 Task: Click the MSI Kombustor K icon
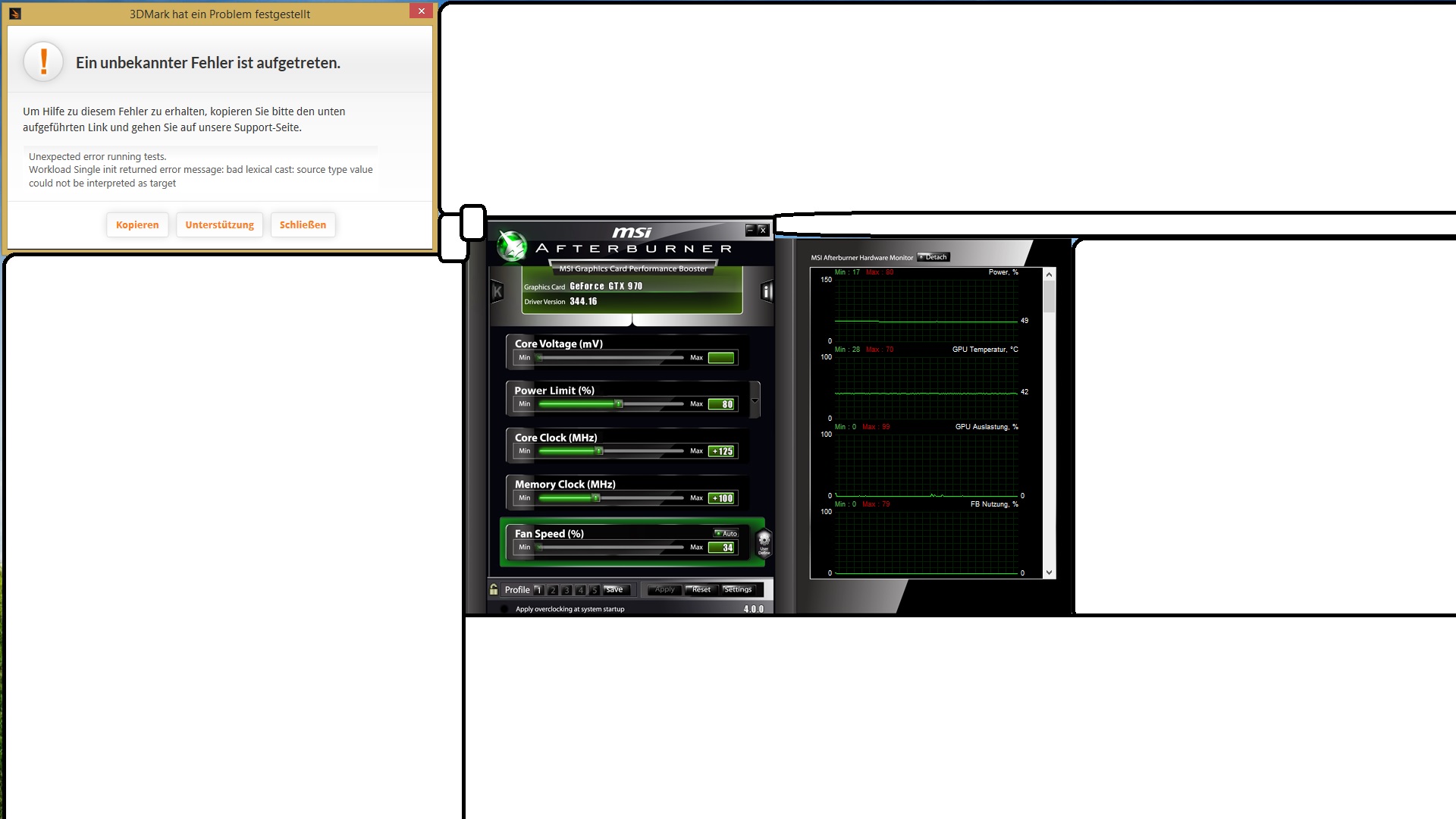pyautogui.click(x=497, y=291)
